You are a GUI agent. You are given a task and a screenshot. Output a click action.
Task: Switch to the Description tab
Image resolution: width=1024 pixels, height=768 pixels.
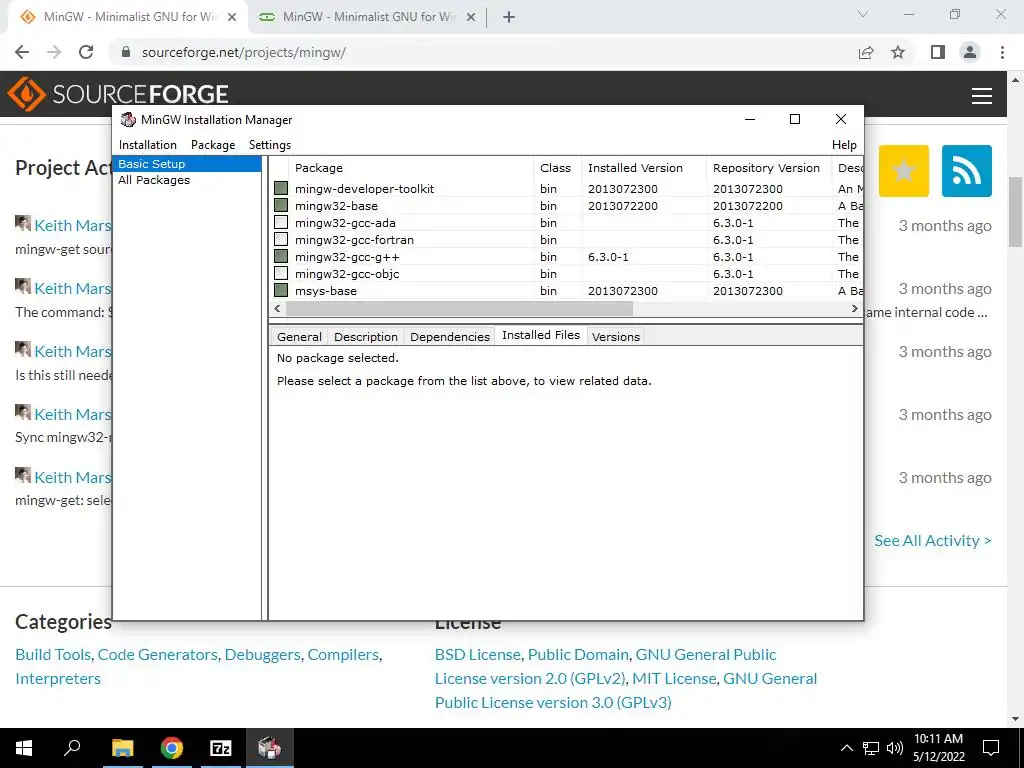click(x=366, y=337)
